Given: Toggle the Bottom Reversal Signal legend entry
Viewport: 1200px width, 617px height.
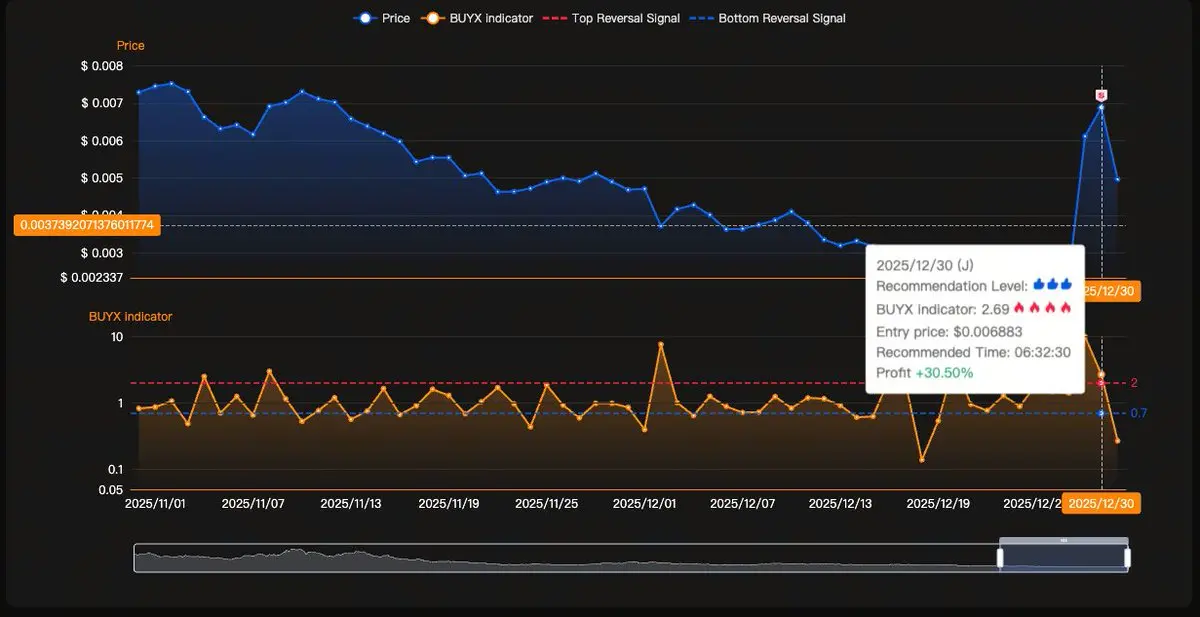Looking at the screenshot, I should click(767, 18).
